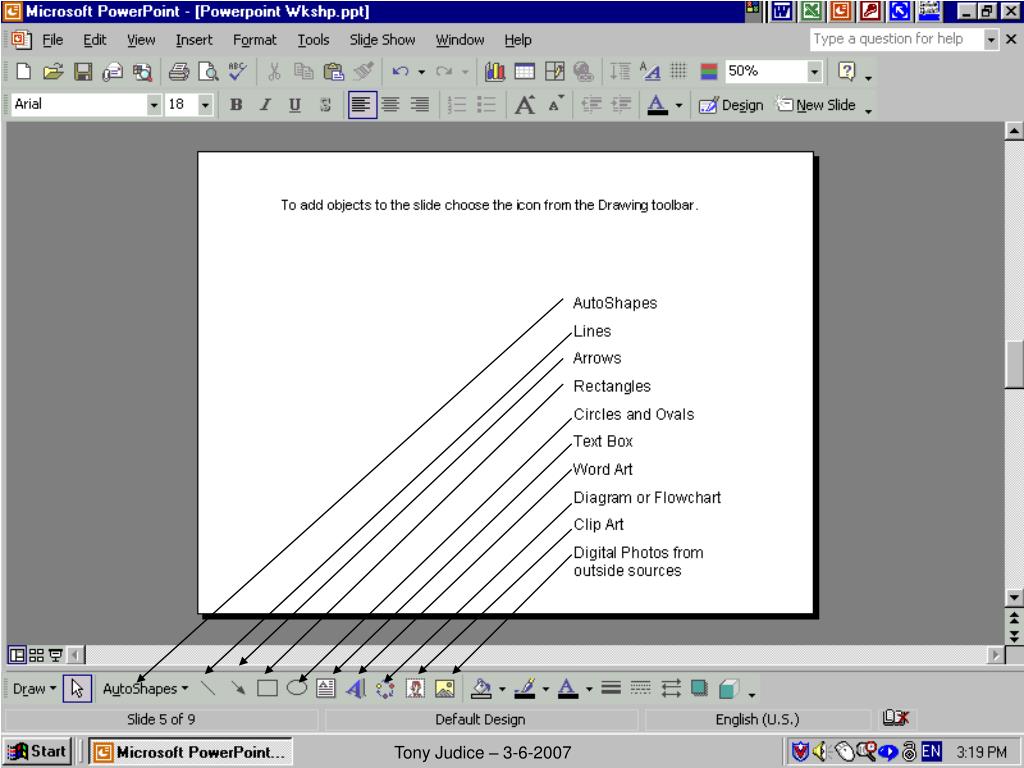Insert Diagram or Organization Chart
Screen dimensions: 1024x768
tap(385, 688)
